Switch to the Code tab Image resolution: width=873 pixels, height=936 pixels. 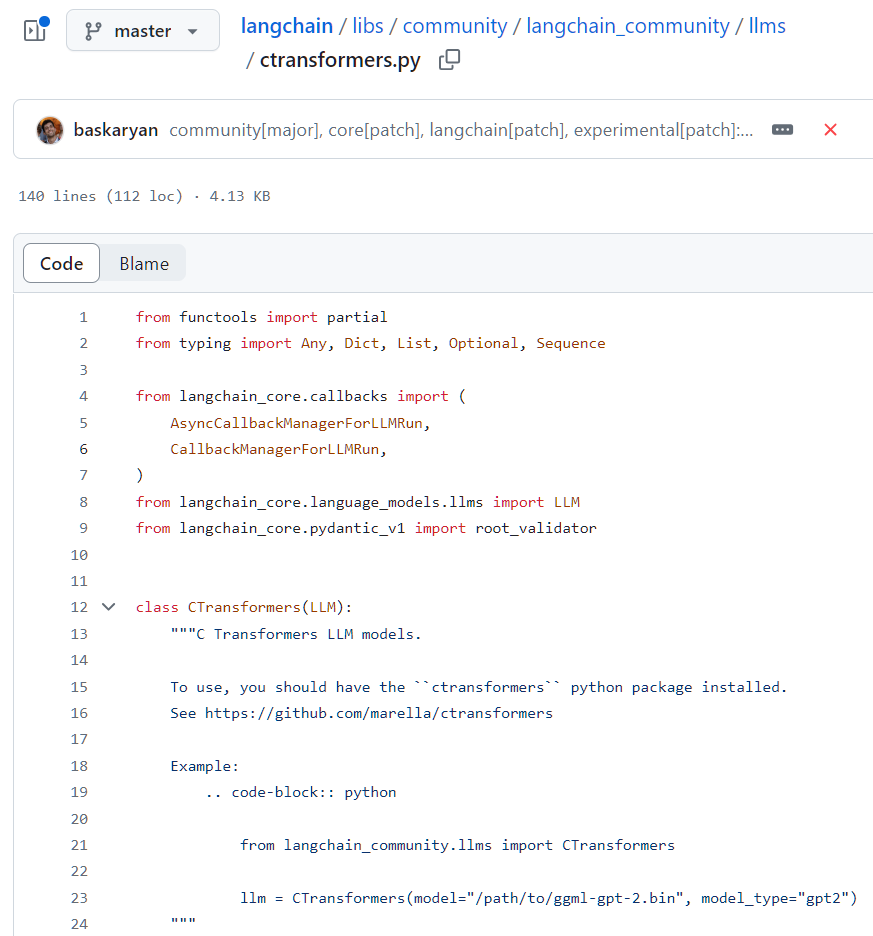pyautogui.click(x=62, y=263)
